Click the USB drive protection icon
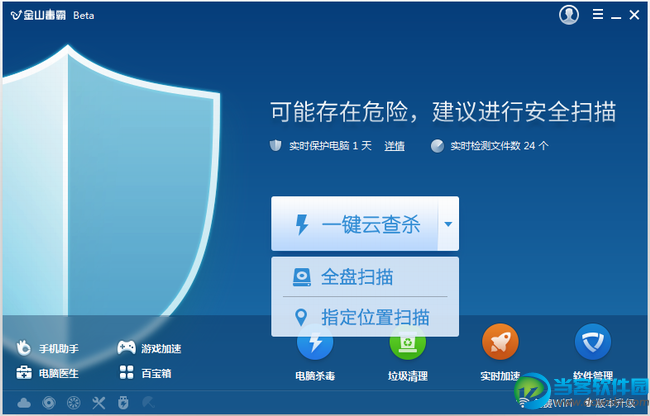The height and width of the screenshot is (416, 650). pos(123,402)
